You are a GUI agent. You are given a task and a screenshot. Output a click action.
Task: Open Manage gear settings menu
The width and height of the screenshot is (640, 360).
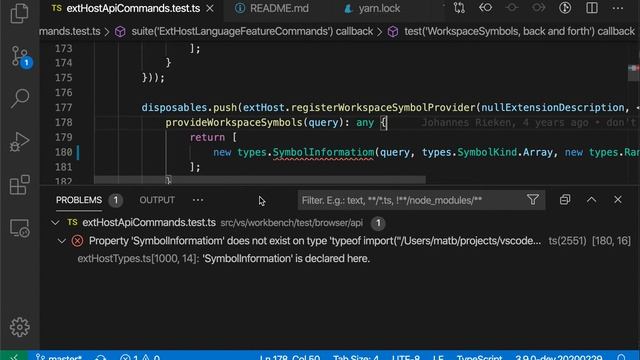(x=20, y=327)
